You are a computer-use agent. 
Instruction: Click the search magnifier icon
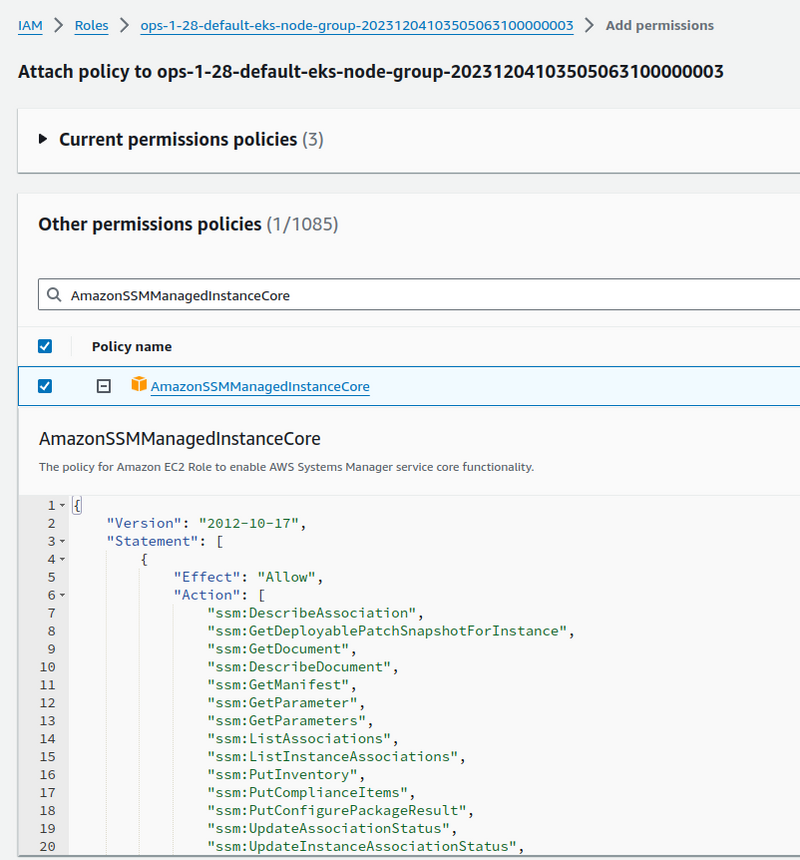point(54,295)
